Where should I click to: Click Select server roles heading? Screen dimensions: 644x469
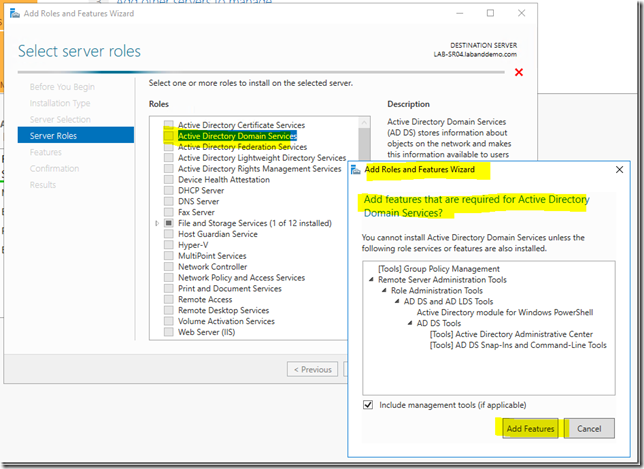coord(79,51)
